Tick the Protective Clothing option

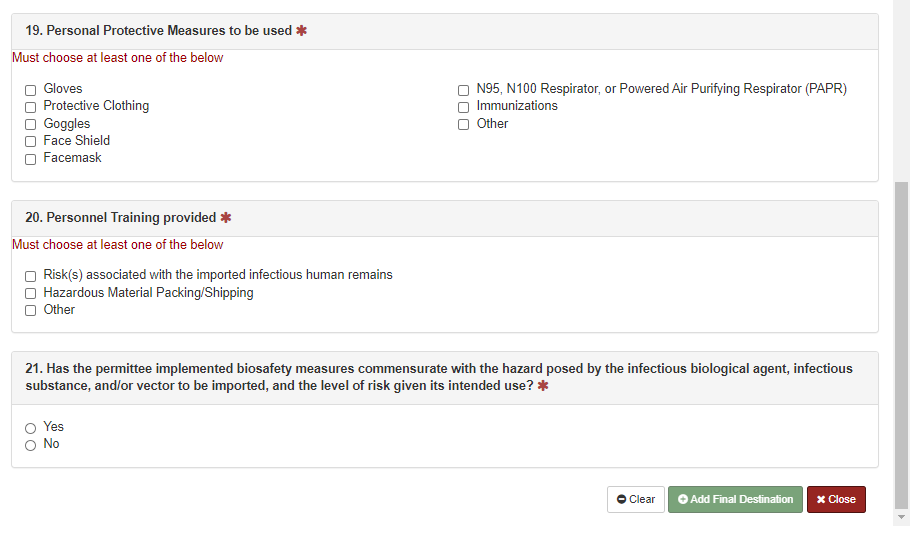point(31,107)
